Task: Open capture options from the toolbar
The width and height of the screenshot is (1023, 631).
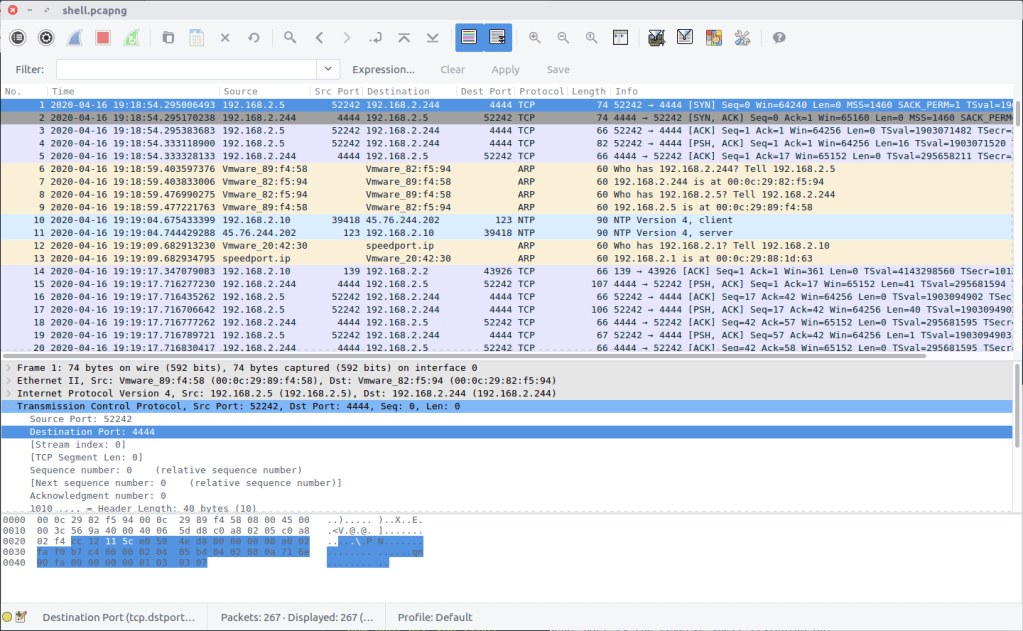Action: tap(46, 37)
